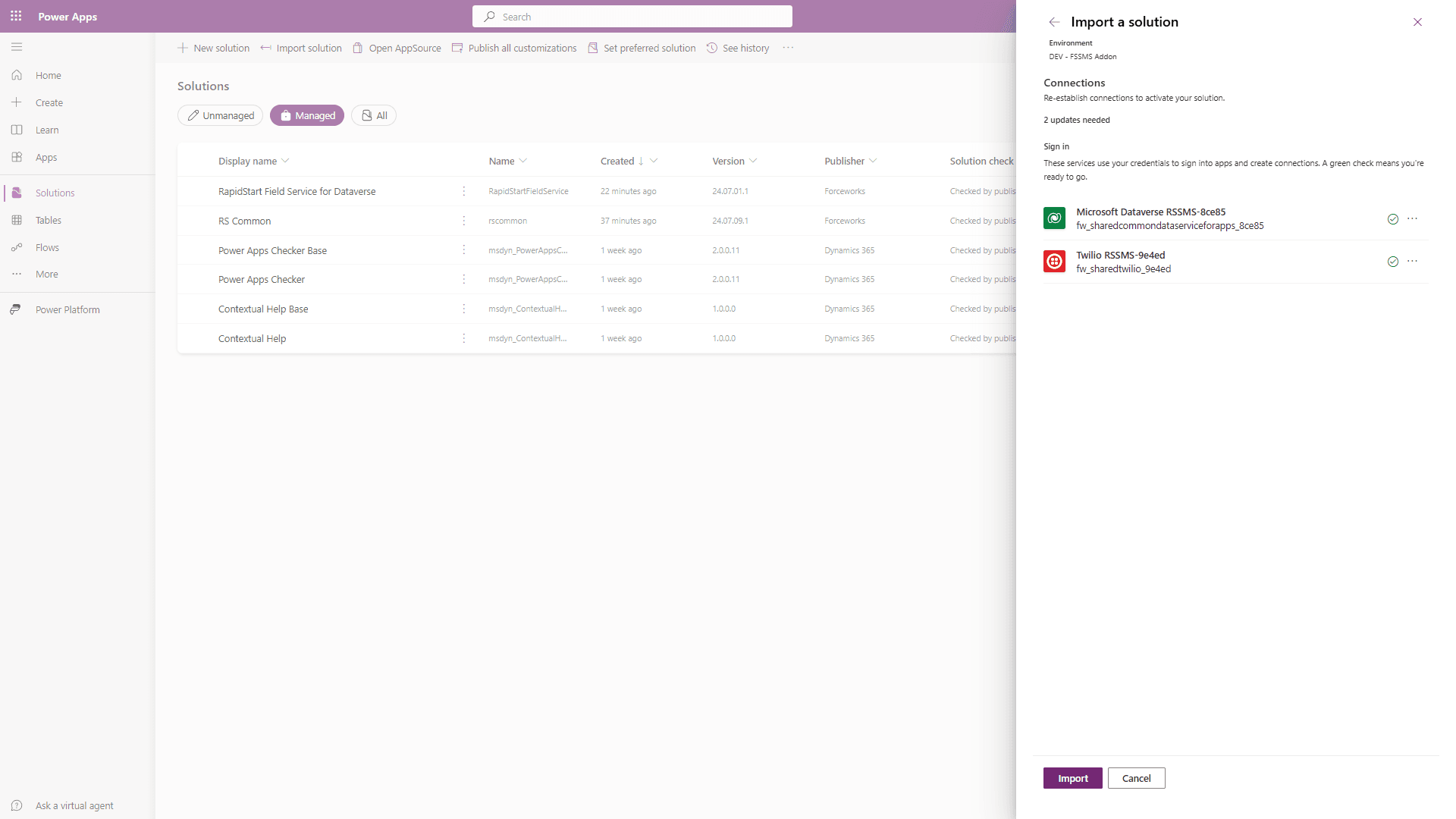Open the More menu in the sidebar

(x=47, y=274)
